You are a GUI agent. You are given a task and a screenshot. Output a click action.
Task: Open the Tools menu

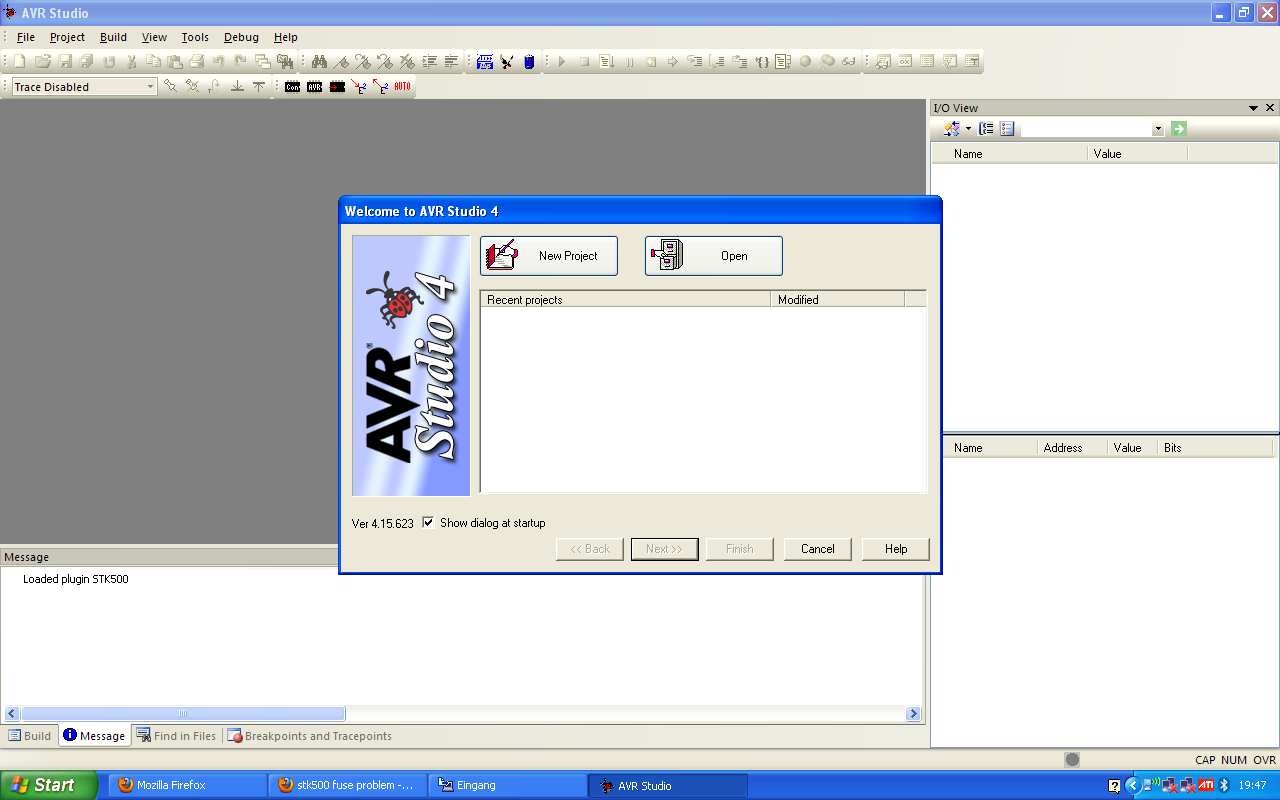pos(195,37)
